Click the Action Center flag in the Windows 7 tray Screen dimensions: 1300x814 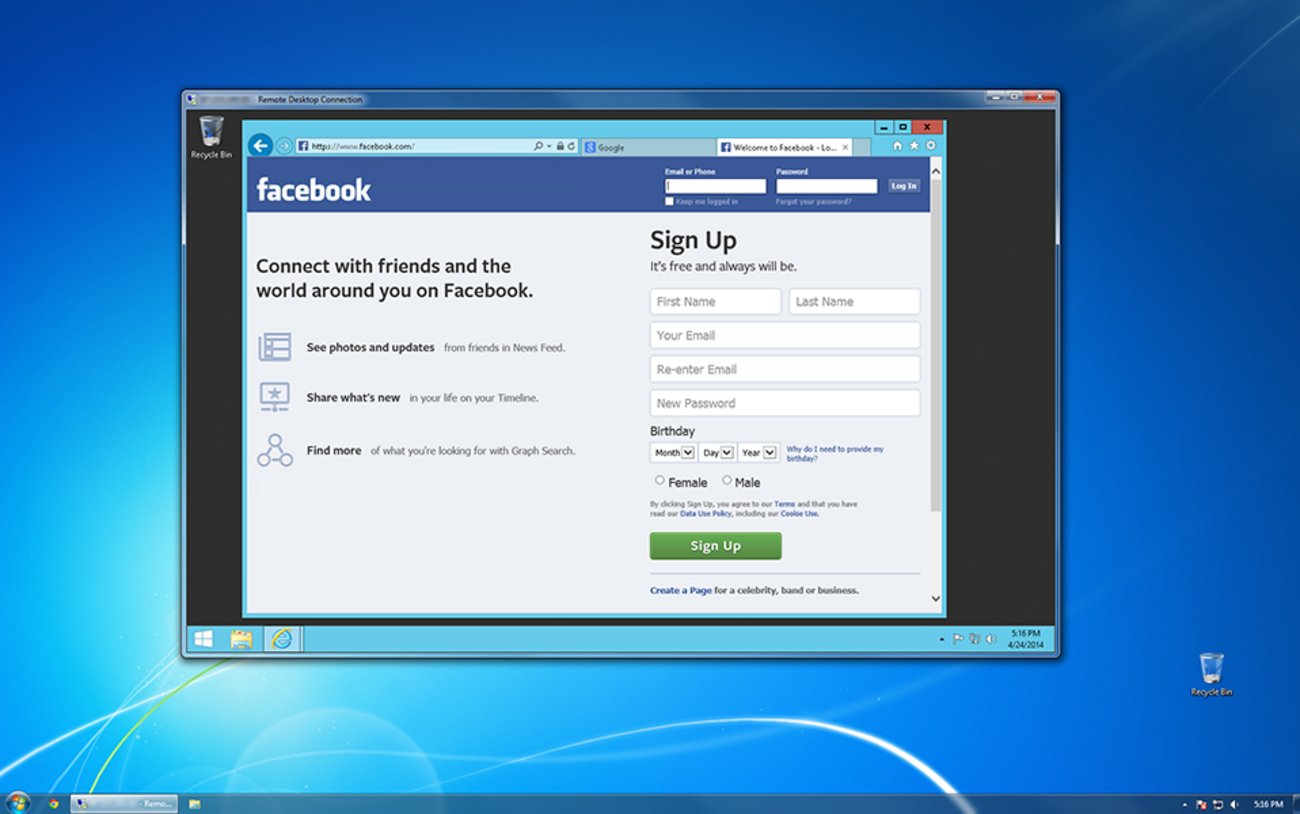pos(1202,804)
